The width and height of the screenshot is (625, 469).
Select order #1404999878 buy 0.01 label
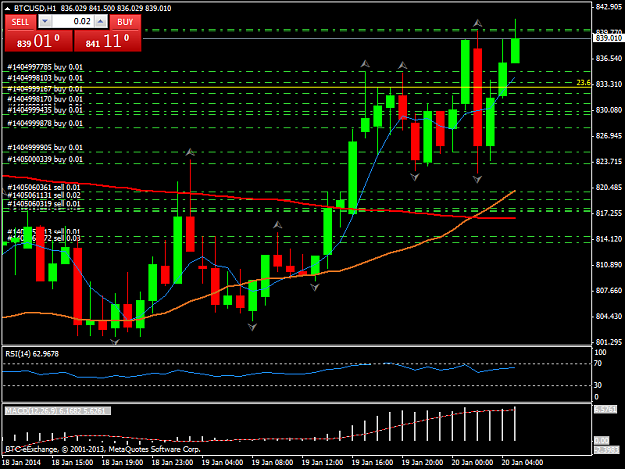coord(45,124)
